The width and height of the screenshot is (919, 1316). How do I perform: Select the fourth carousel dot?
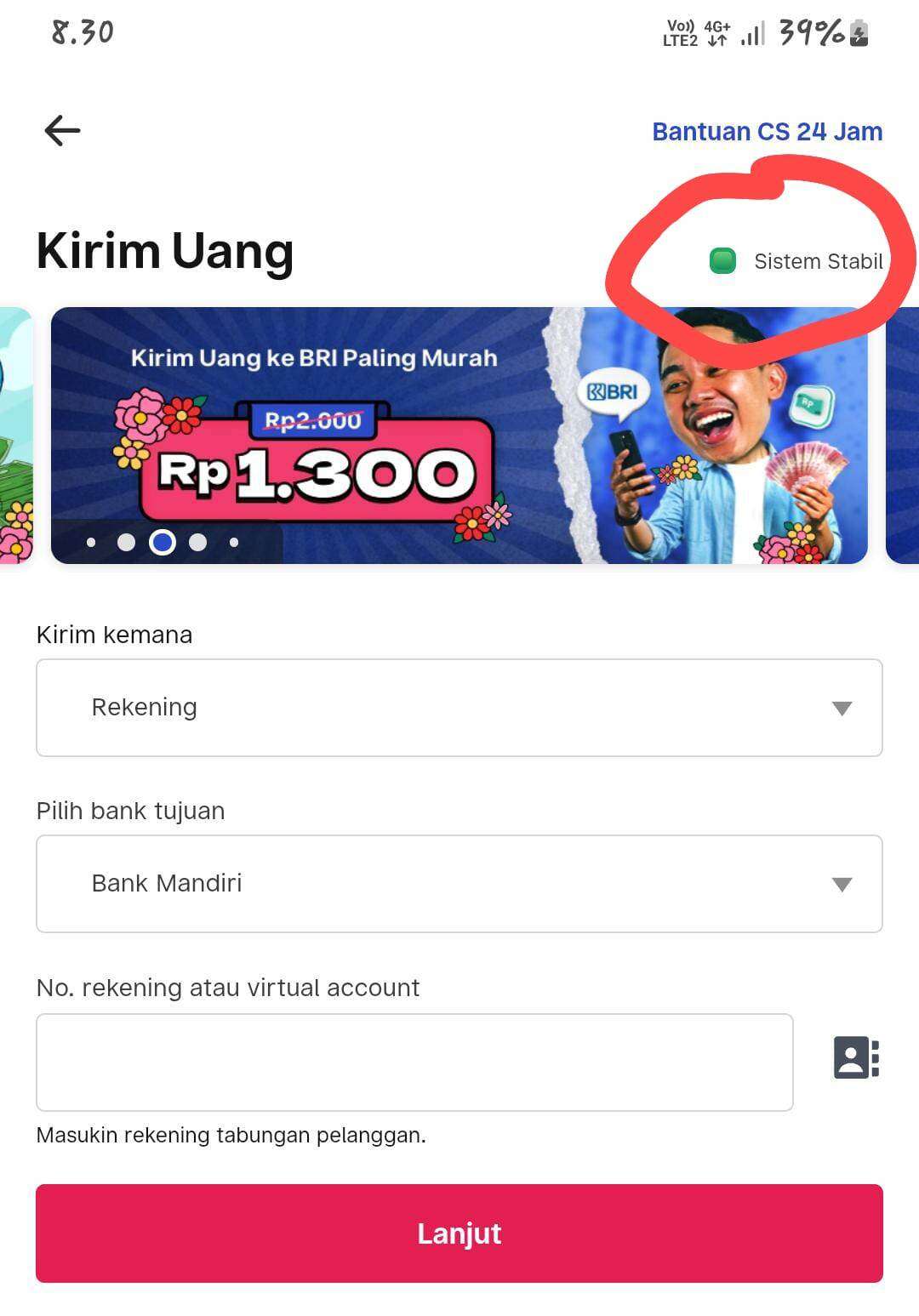(x=197, y=542)
